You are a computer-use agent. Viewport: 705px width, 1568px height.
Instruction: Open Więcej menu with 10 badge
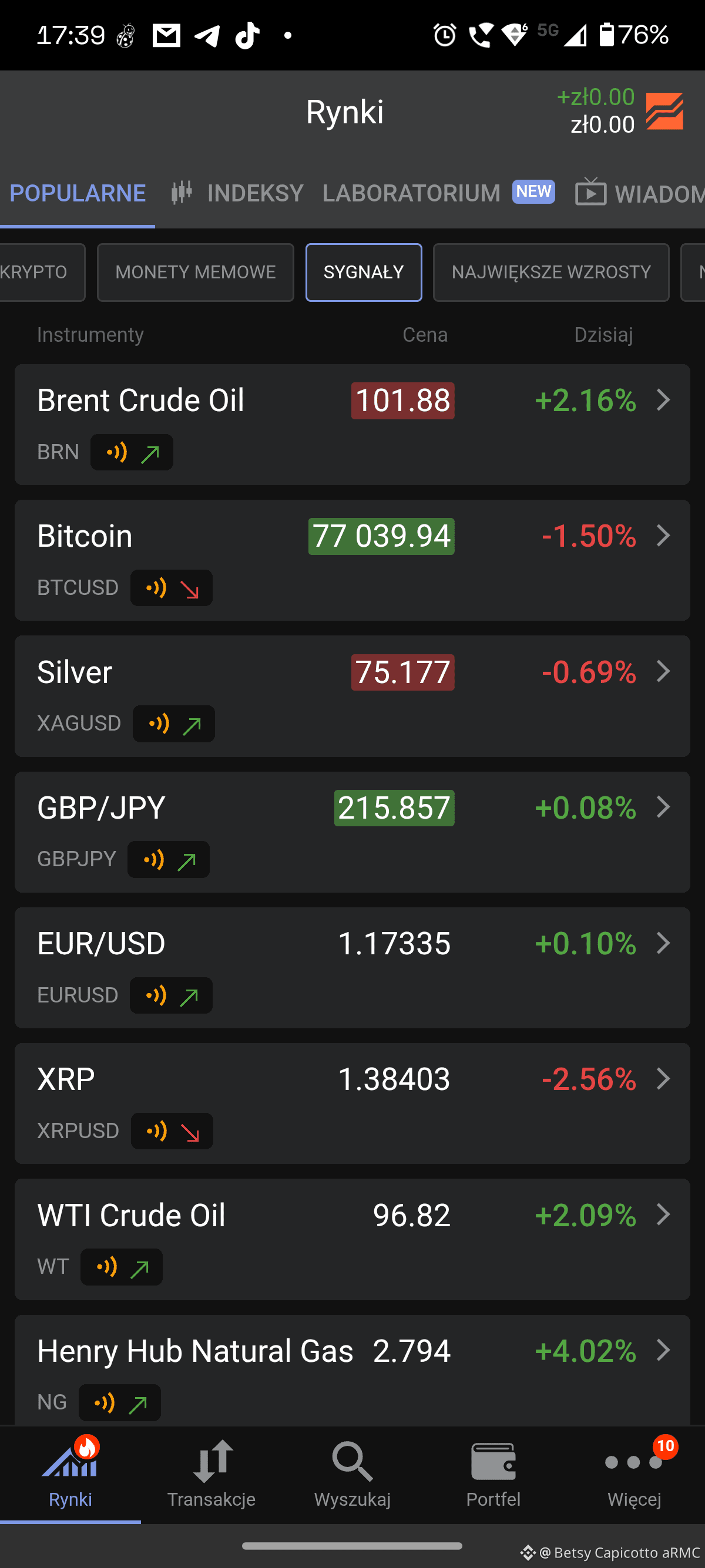pyautogui.click(x=634, y=1474)
